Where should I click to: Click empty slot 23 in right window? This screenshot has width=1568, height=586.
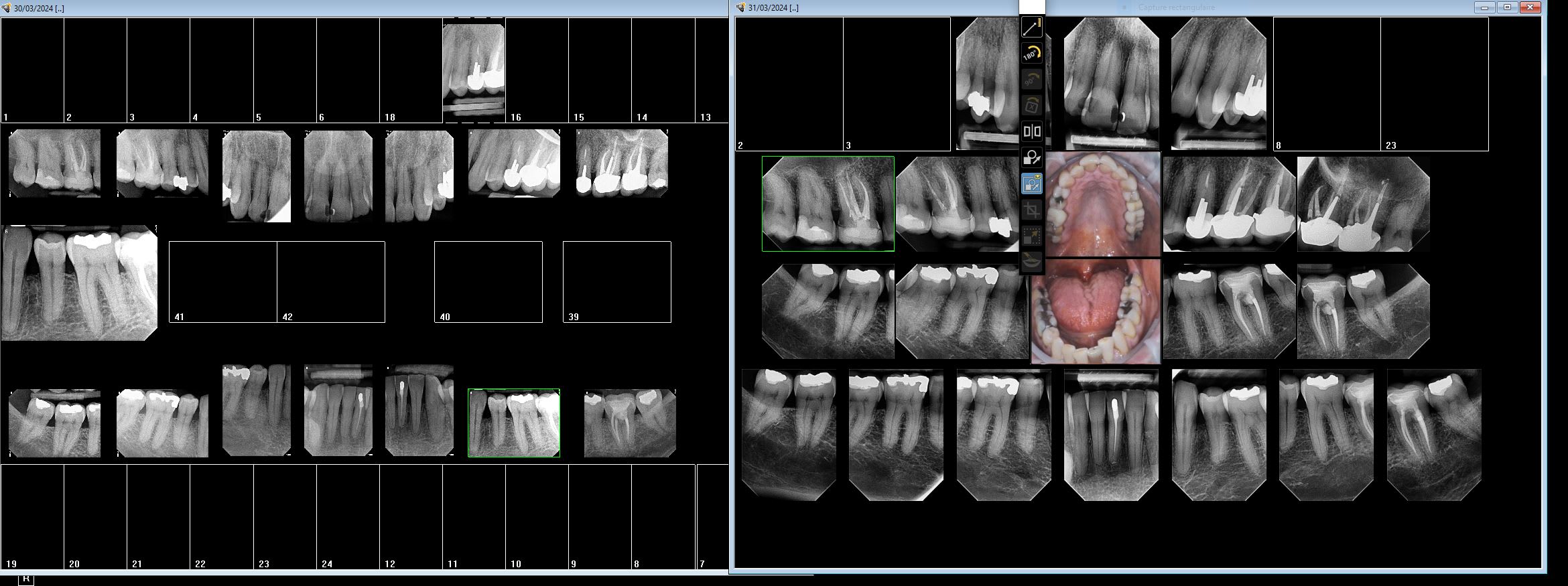[1434, 84]
